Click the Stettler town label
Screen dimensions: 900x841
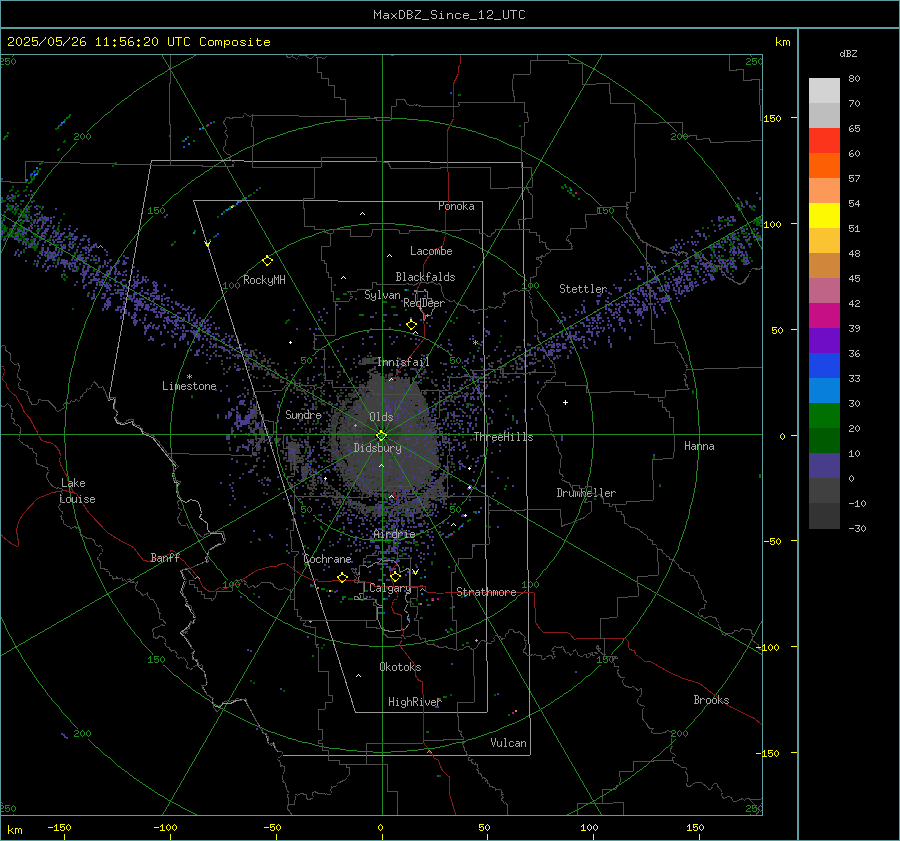coord(583,289)
